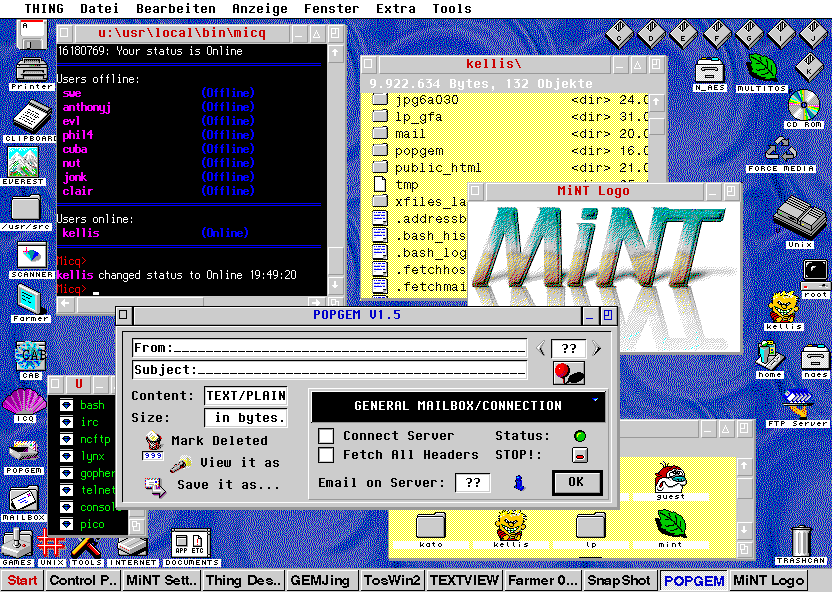This screenshot has width=832, height=592.
Task: Click the OK button in POPGEM
Action: point(577,483)
